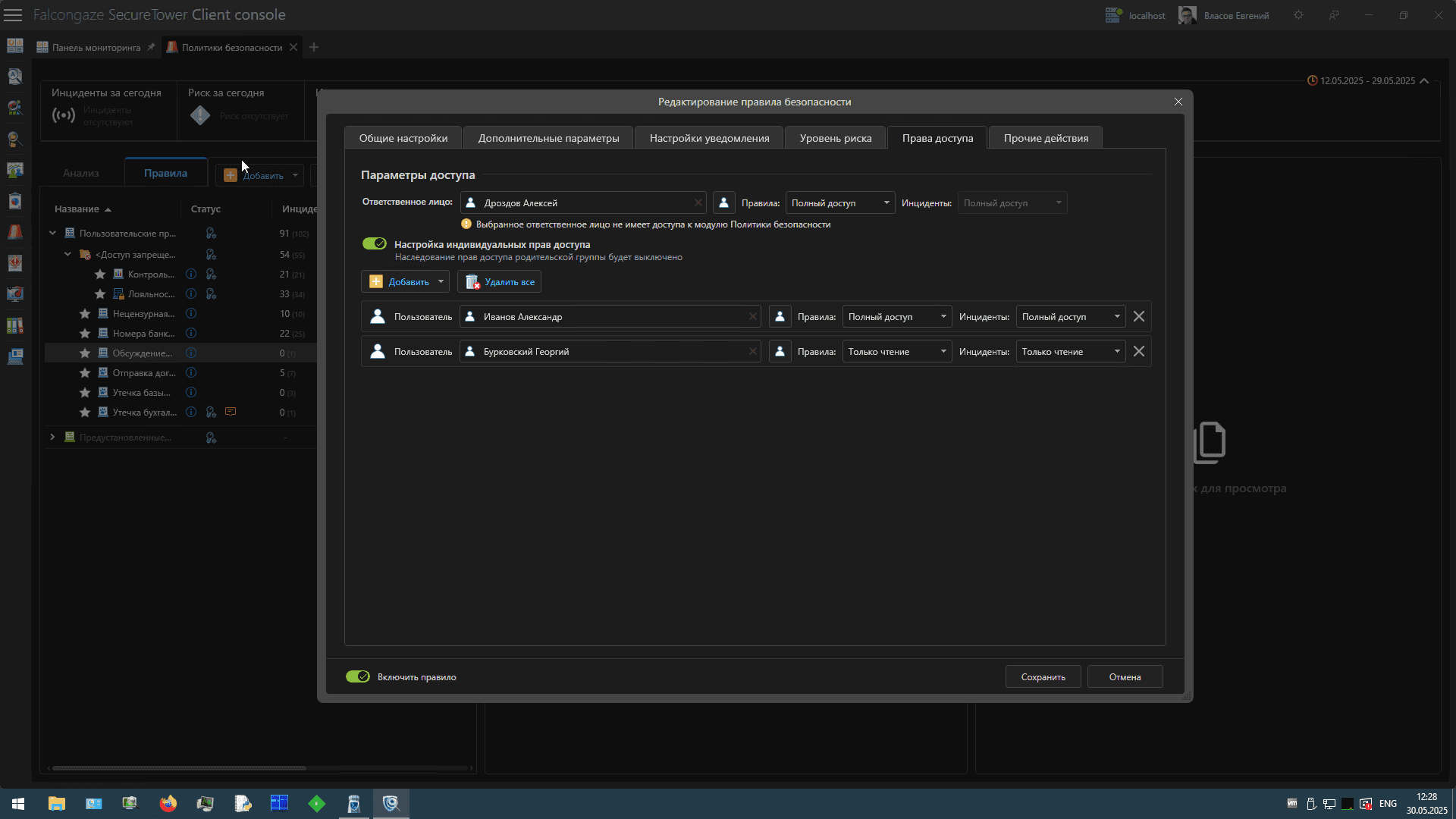The width and height of the screenshot is (1456, 819).
Task: Toggle Настройка индивидуальных прав доступа switch
Action: [x=375, y=243]
